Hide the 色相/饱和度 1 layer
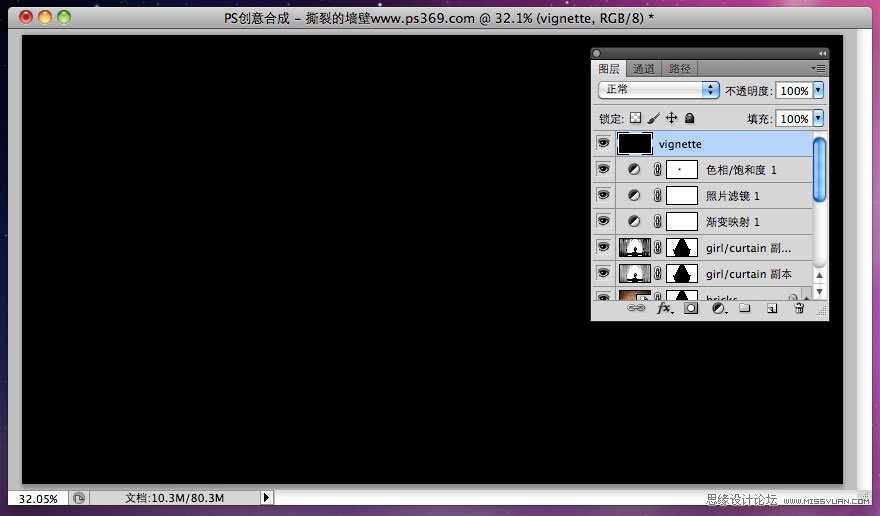The image size is (880, 516). click(603, 169)
